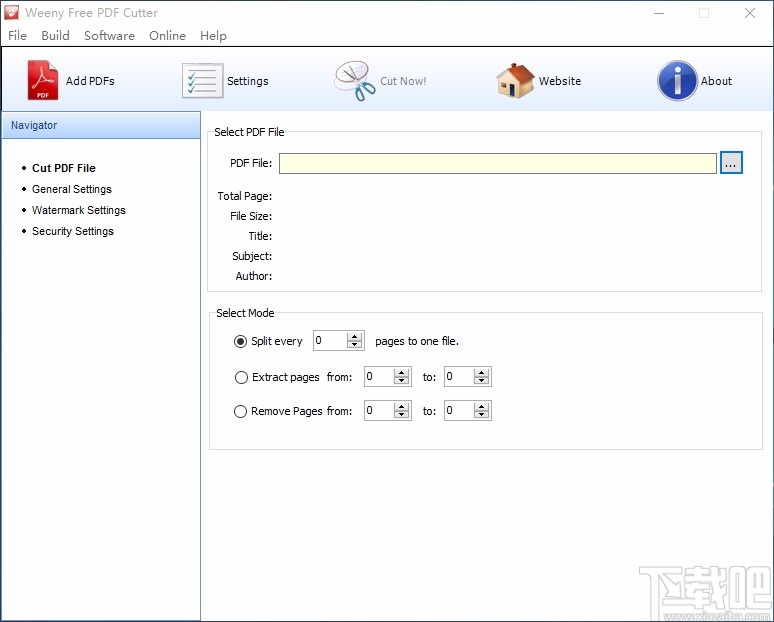Click the Split every number field

[330, 341]
